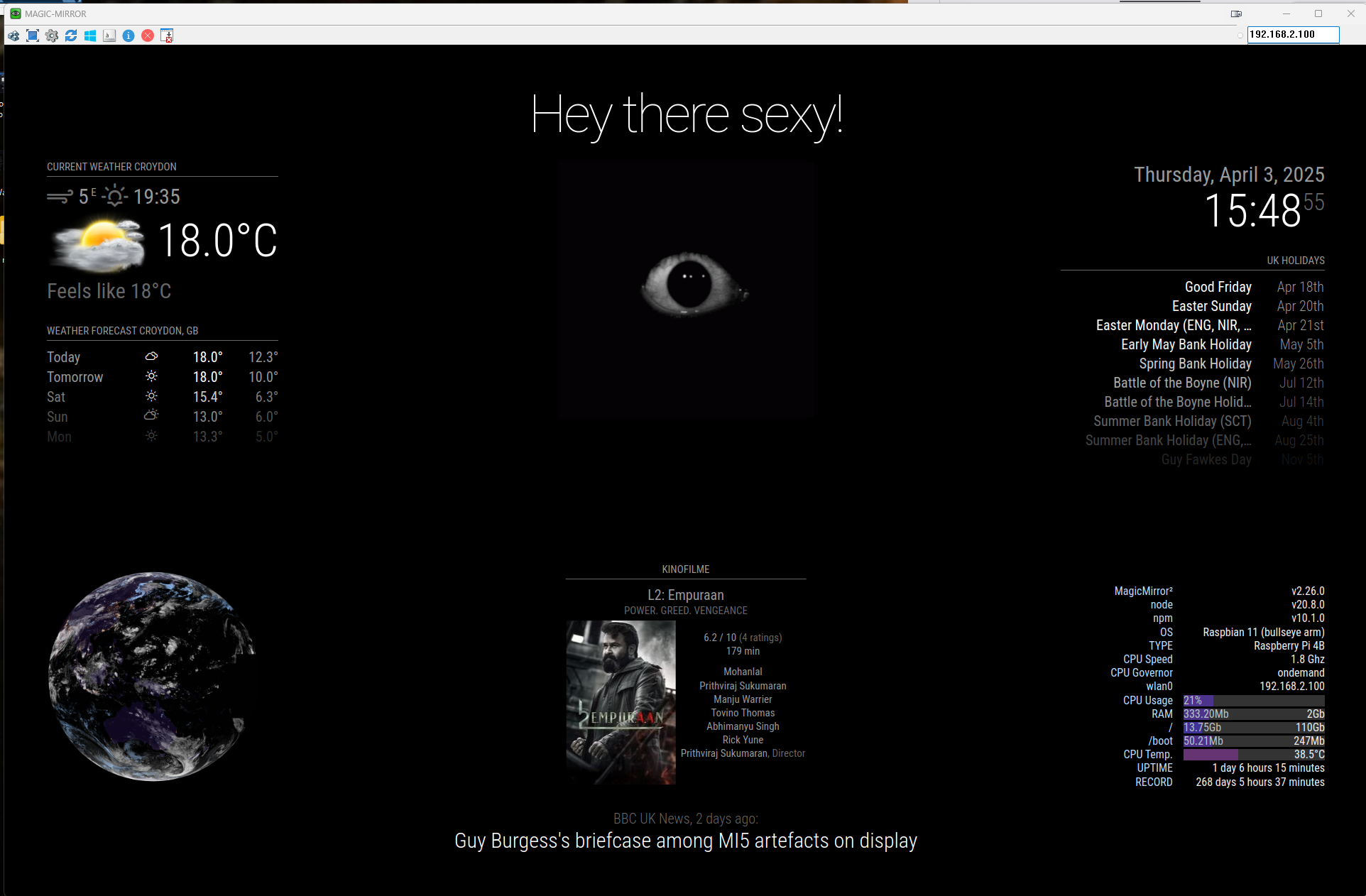Click the L2: Empuraan movie poster
The image size is (1366, 896).
point(621,702)
